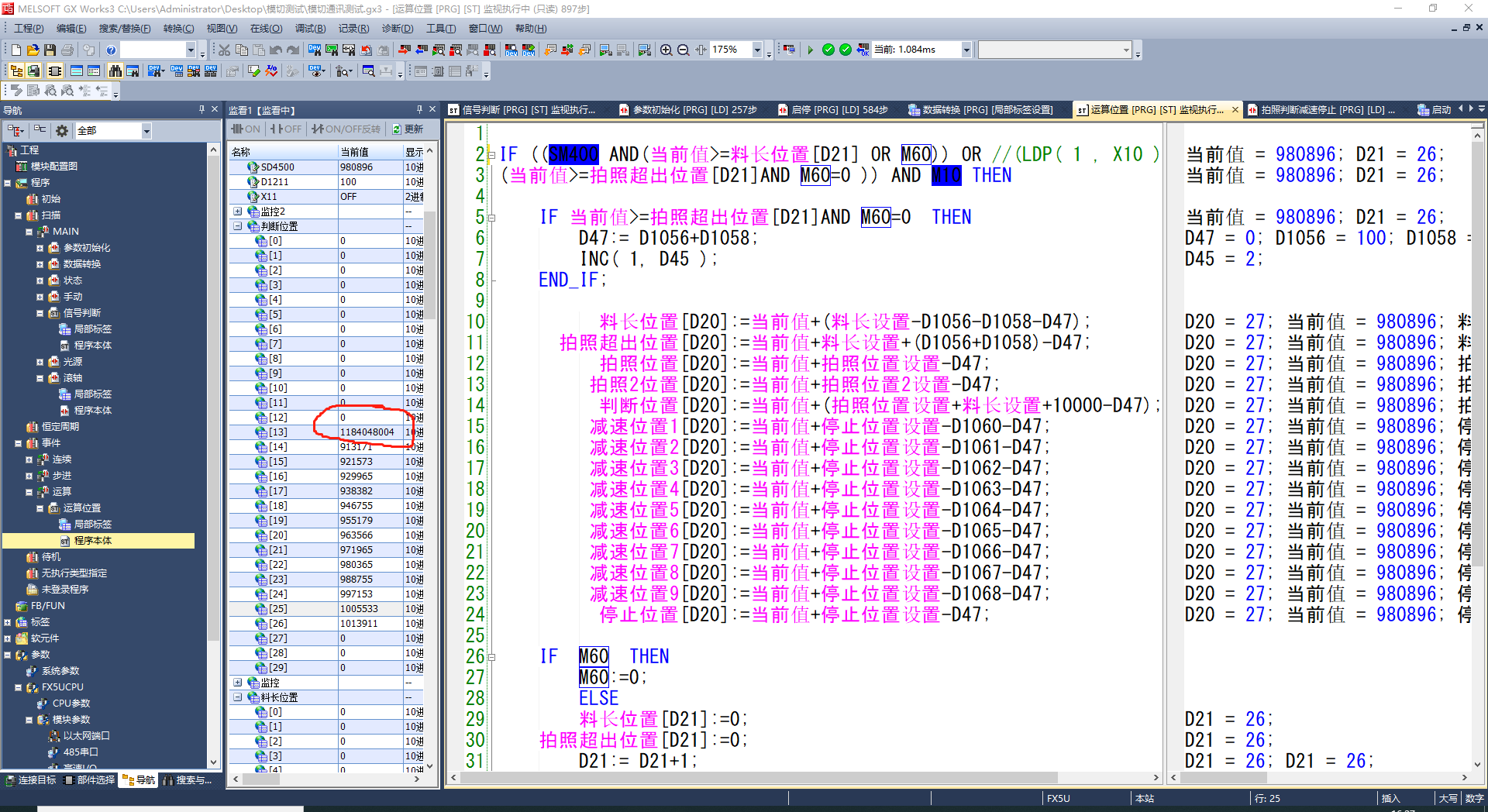Toggle ON/OFF反转 in the watch panel
The height and width of the screenshot is (812, 1488).
click(x=346, y=129)
